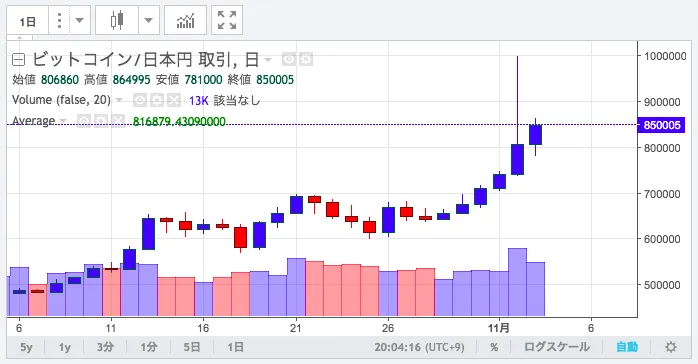This screenshot has width=698, height=364.
Task: Open Volume indicator settings gear
Action: [x=157, y=100]
